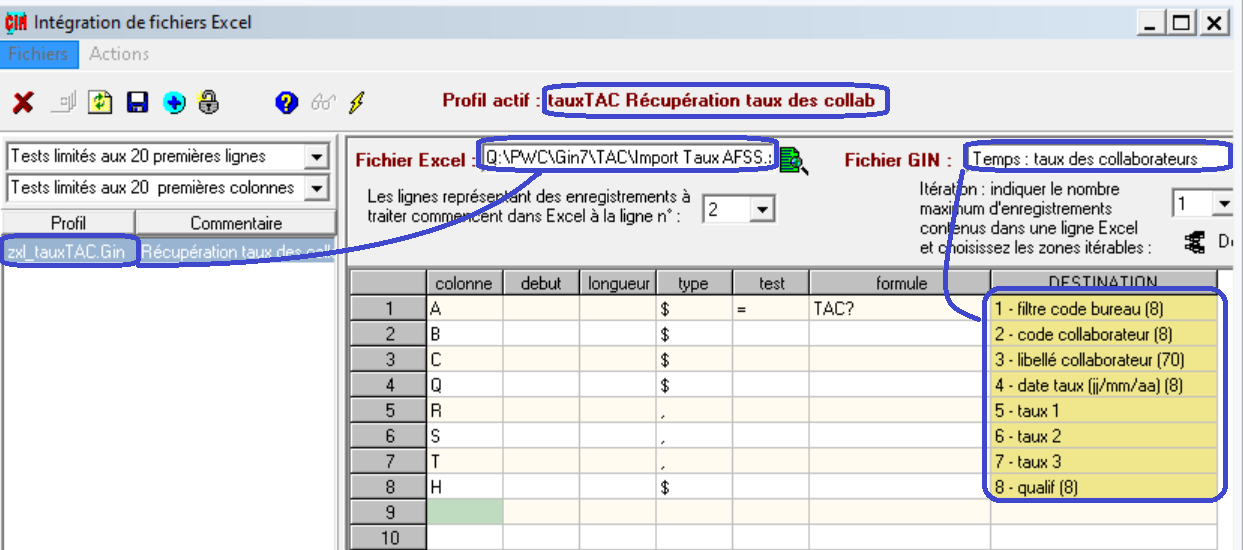Click the padlock unlock icon

pyautogui.click(x=208, y=102)
